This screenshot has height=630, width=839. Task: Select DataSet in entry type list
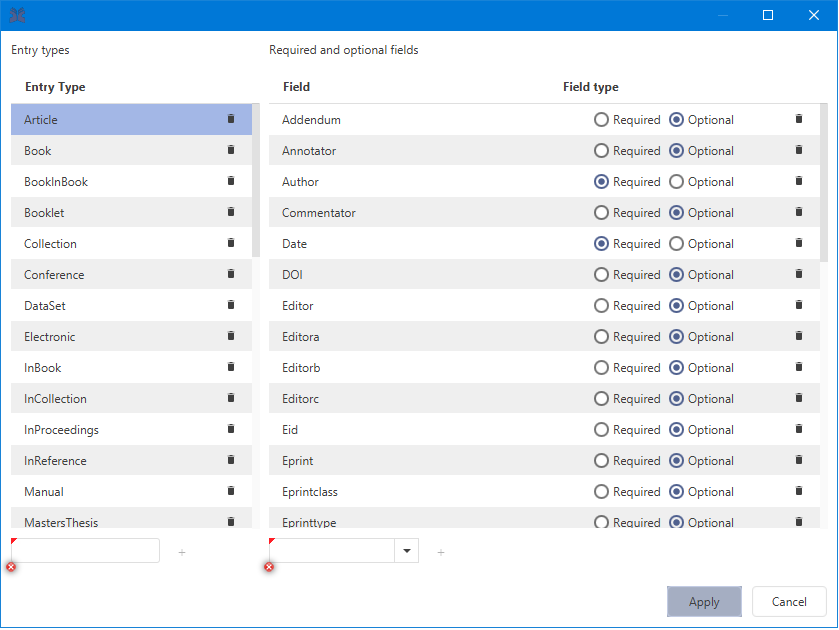pyautogui.click(x=45, y=306)
